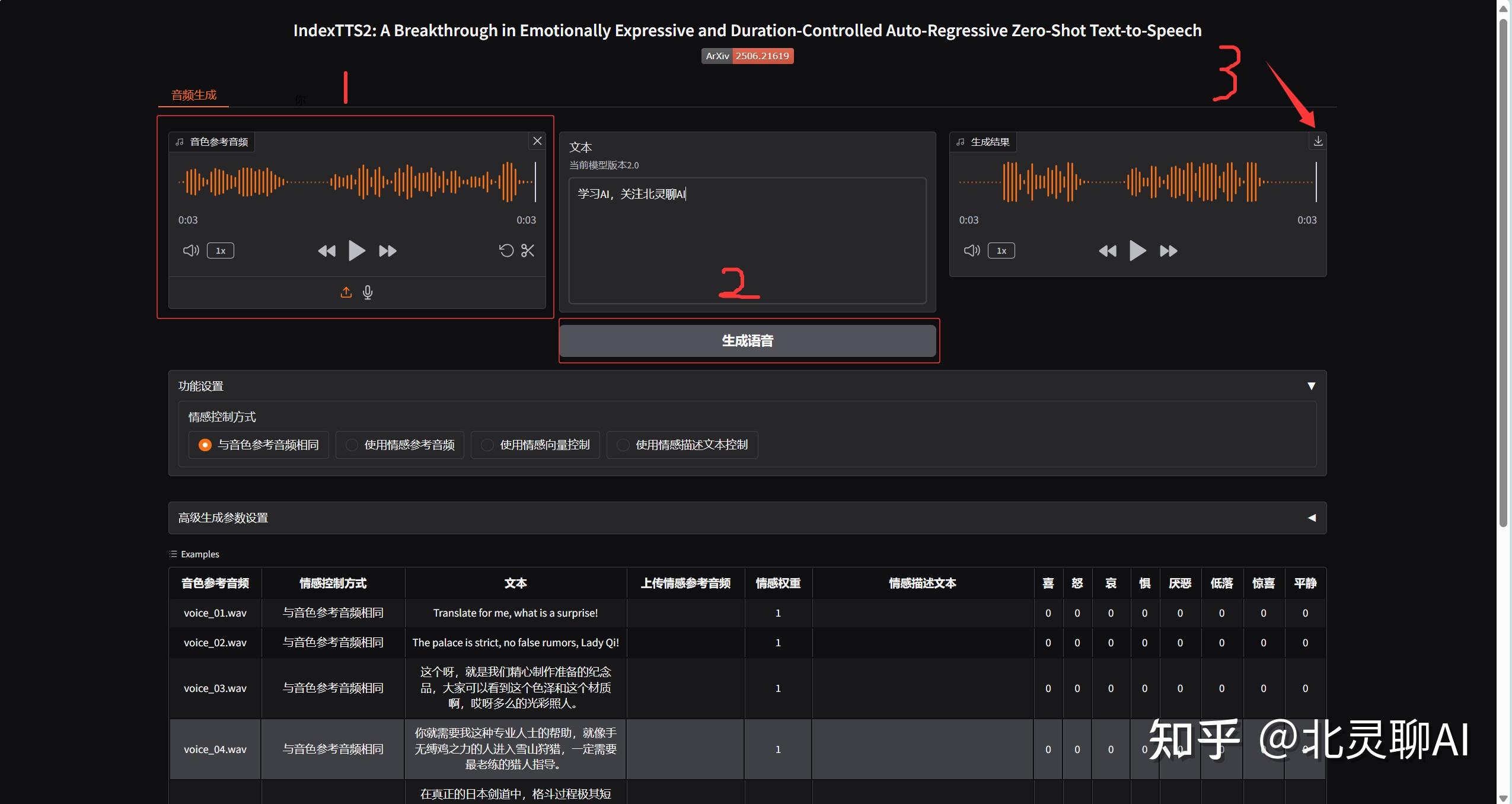This screenshot has height=804, width=1512.
Task: Expand the 高级生成参数设置 section
Action: pyautogui.click(x=1311, y=518)
